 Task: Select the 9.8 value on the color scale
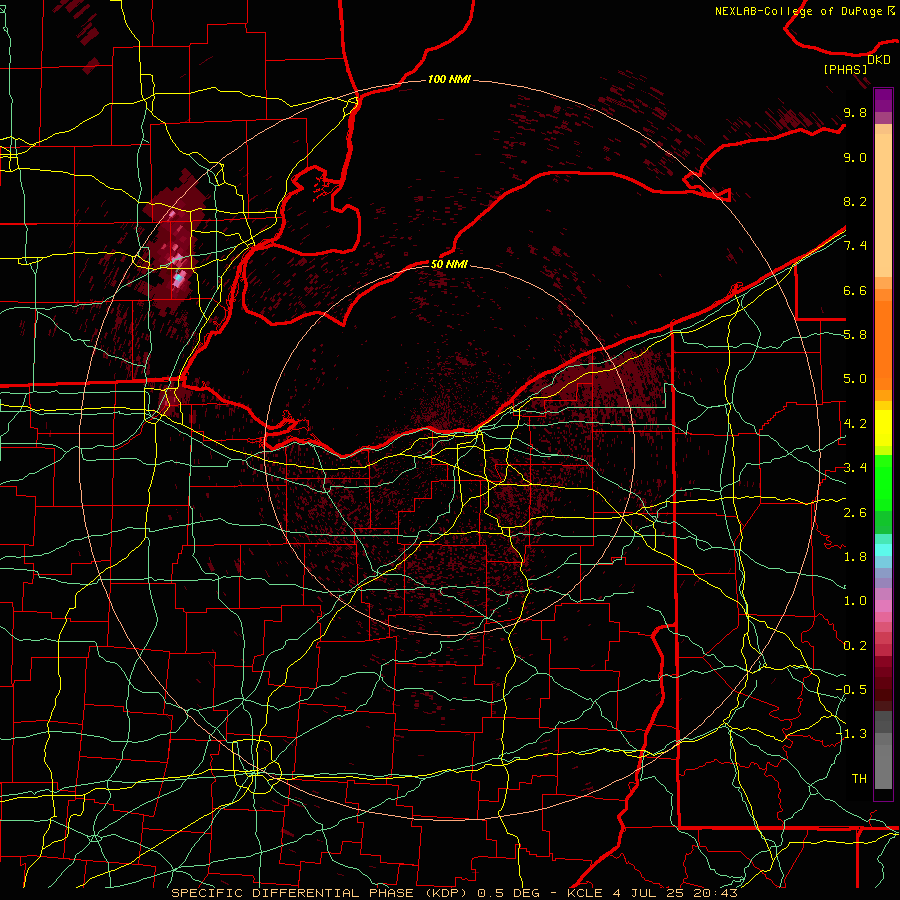pyautogui.click(x=855, y=112)
